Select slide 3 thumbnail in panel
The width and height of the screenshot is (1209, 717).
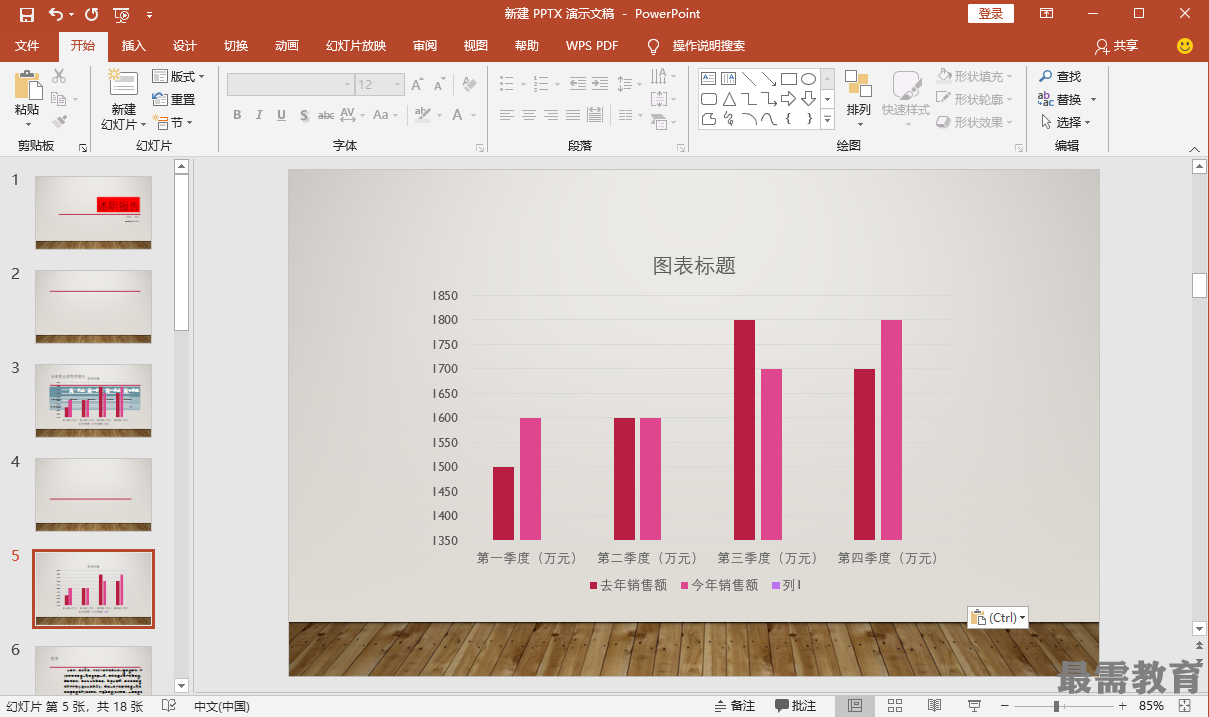[94, 400]
